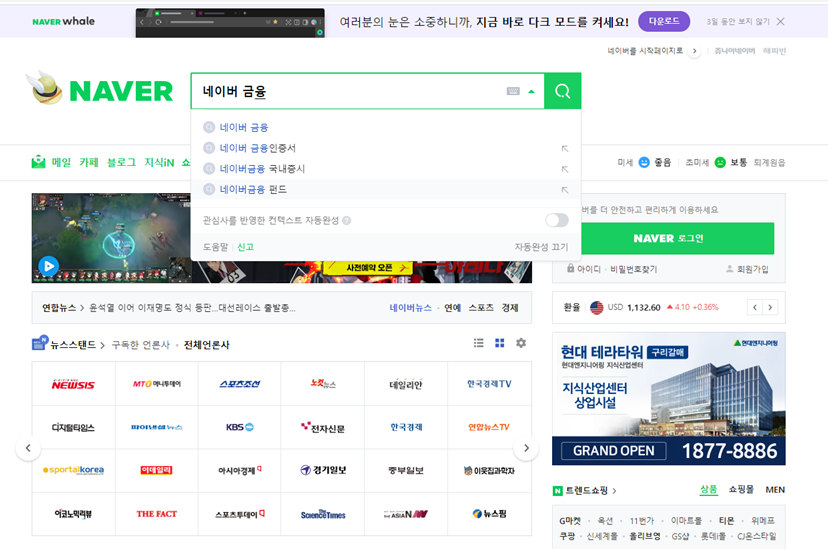The width and height of the screenshot is (828, 549).
Task: Open 스포츠 news link
Action: point(481,308)
